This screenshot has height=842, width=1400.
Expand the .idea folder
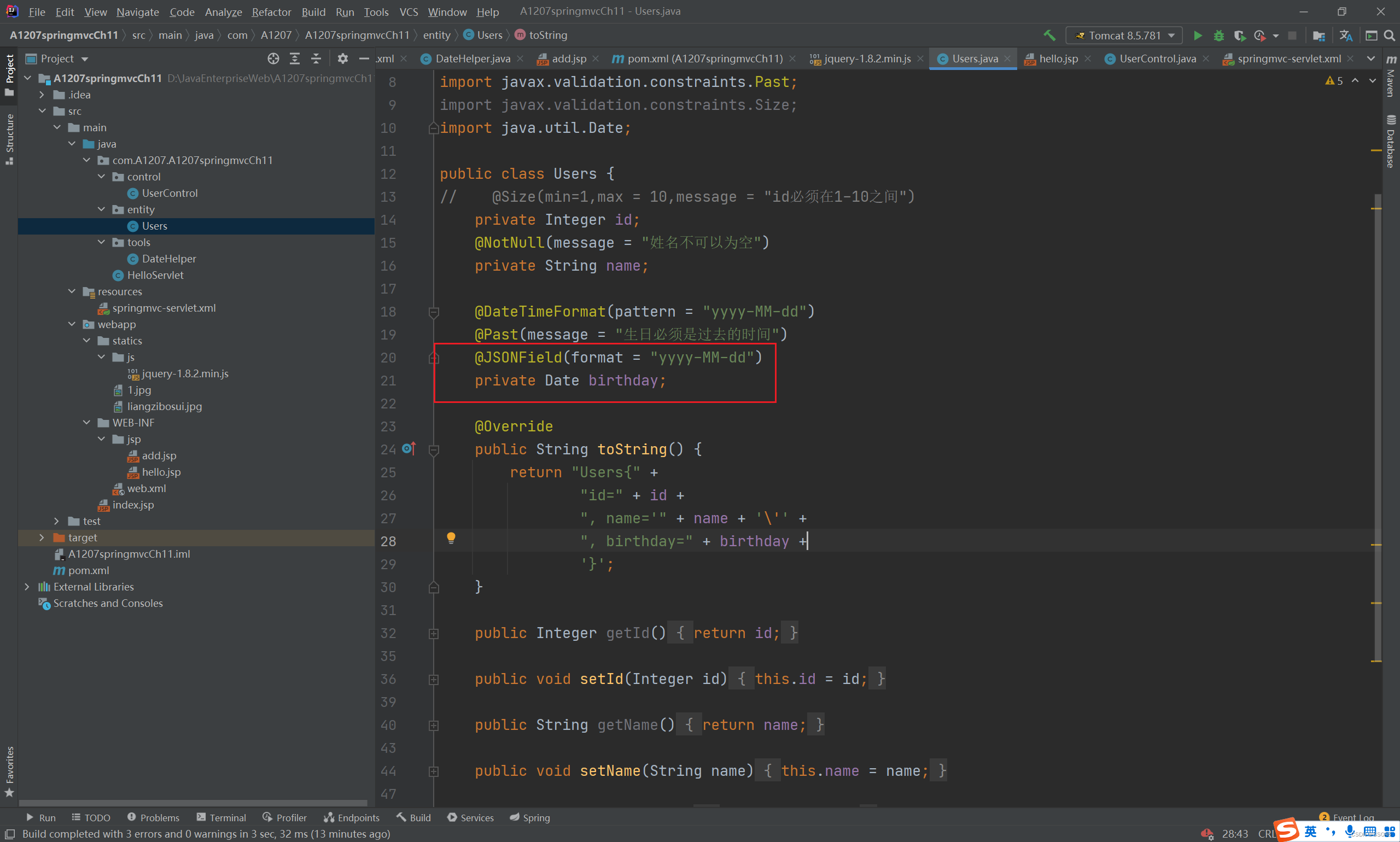[x=42, y=95]
